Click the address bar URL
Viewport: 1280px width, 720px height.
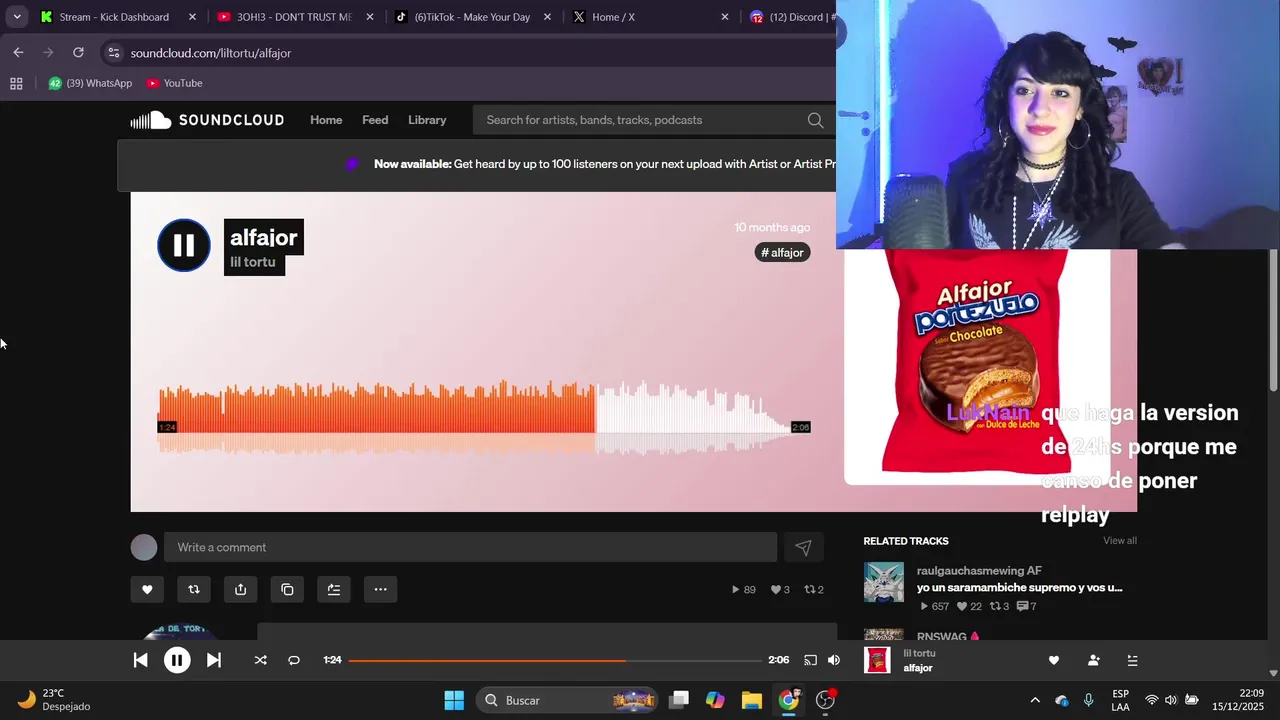tap(211, 53)
